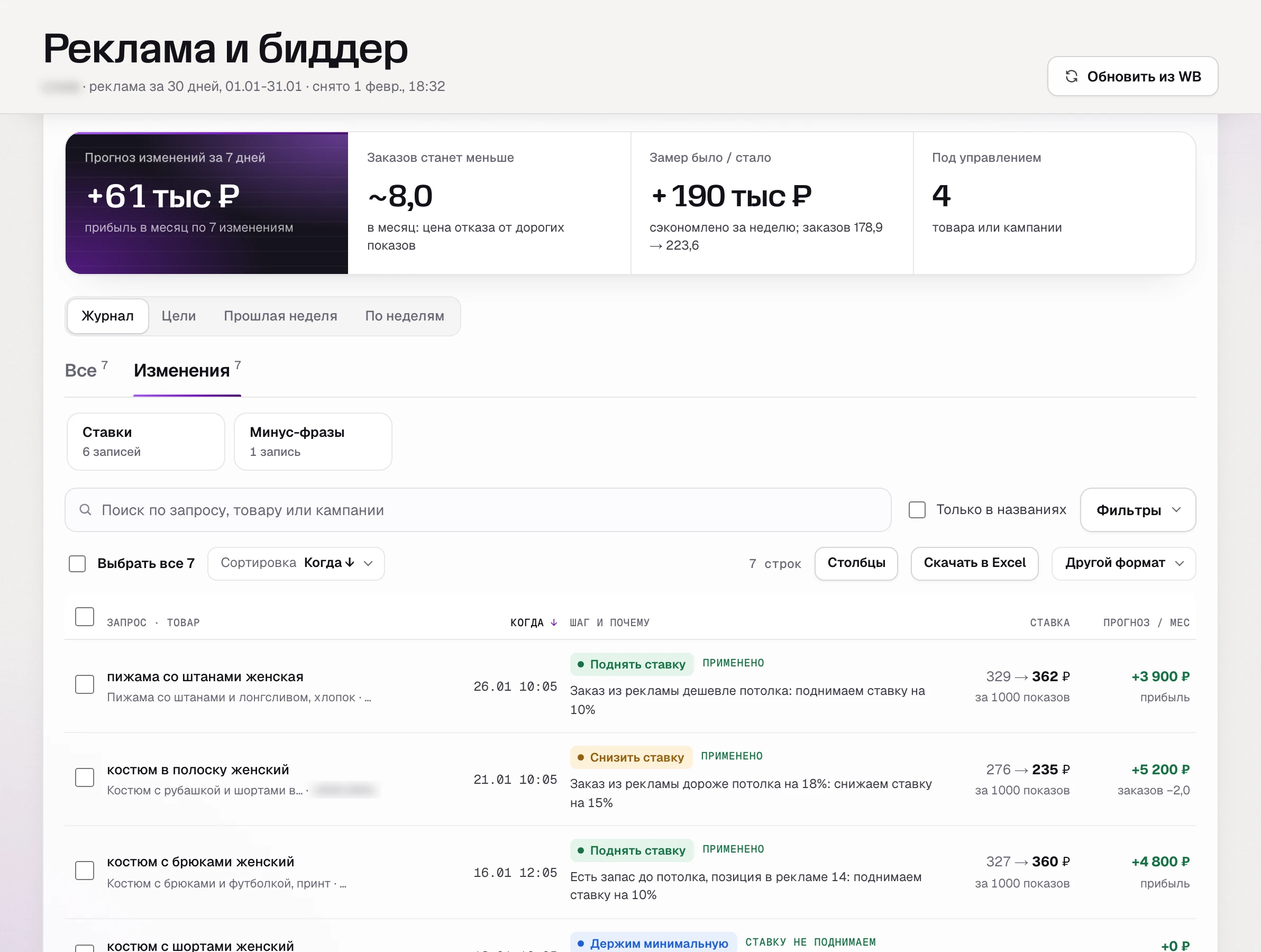Check the Выбрать все 7 checkbox
Image resolution: width=1261 pixels, height=952 pixels.
pyautogui.click(x=77, y=563)
